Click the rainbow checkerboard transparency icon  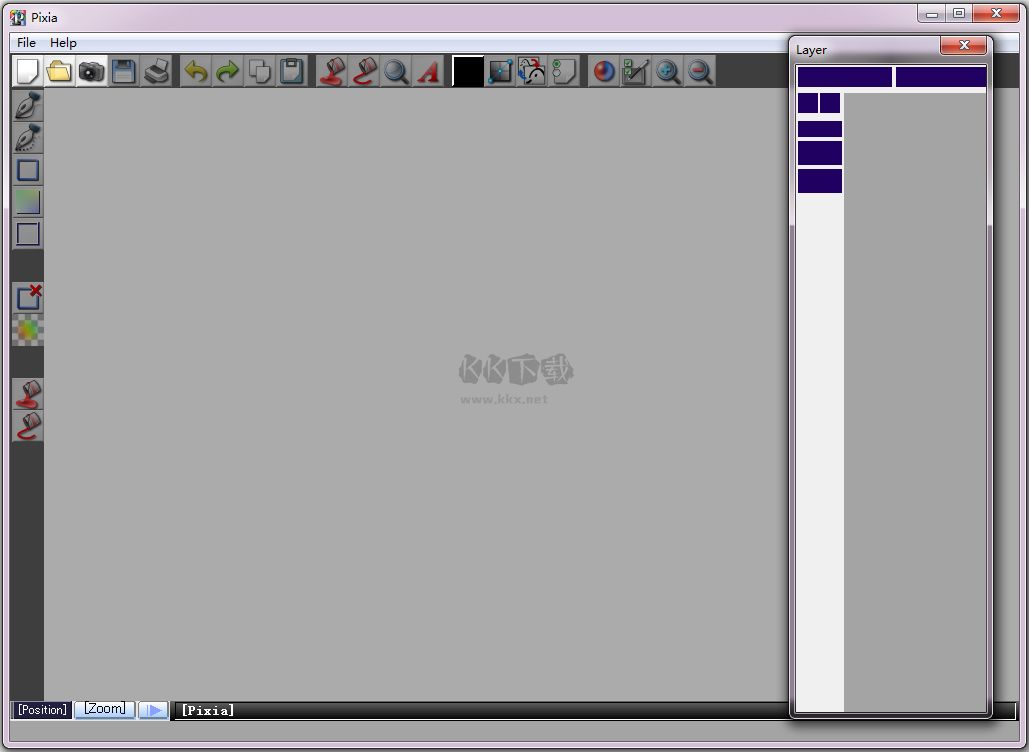click(28, 330)
